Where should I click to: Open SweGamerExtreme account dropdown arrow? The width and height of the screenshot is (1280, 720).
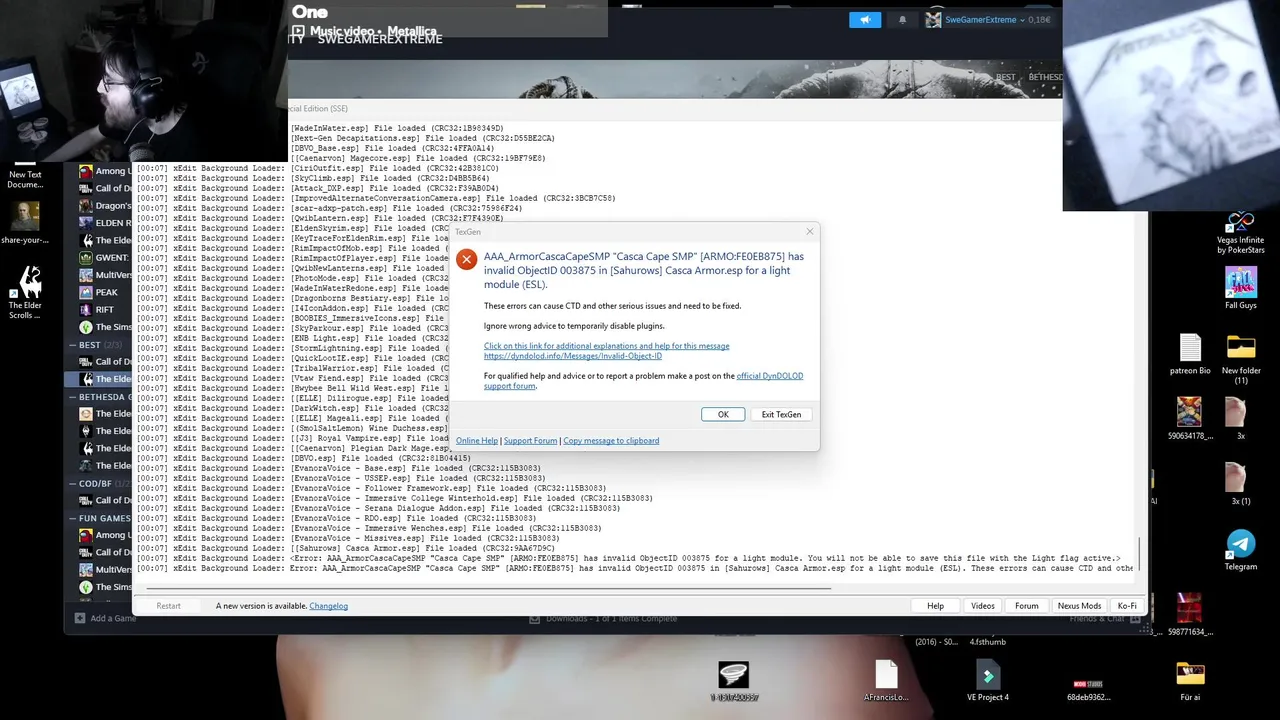coord(1022,20)
